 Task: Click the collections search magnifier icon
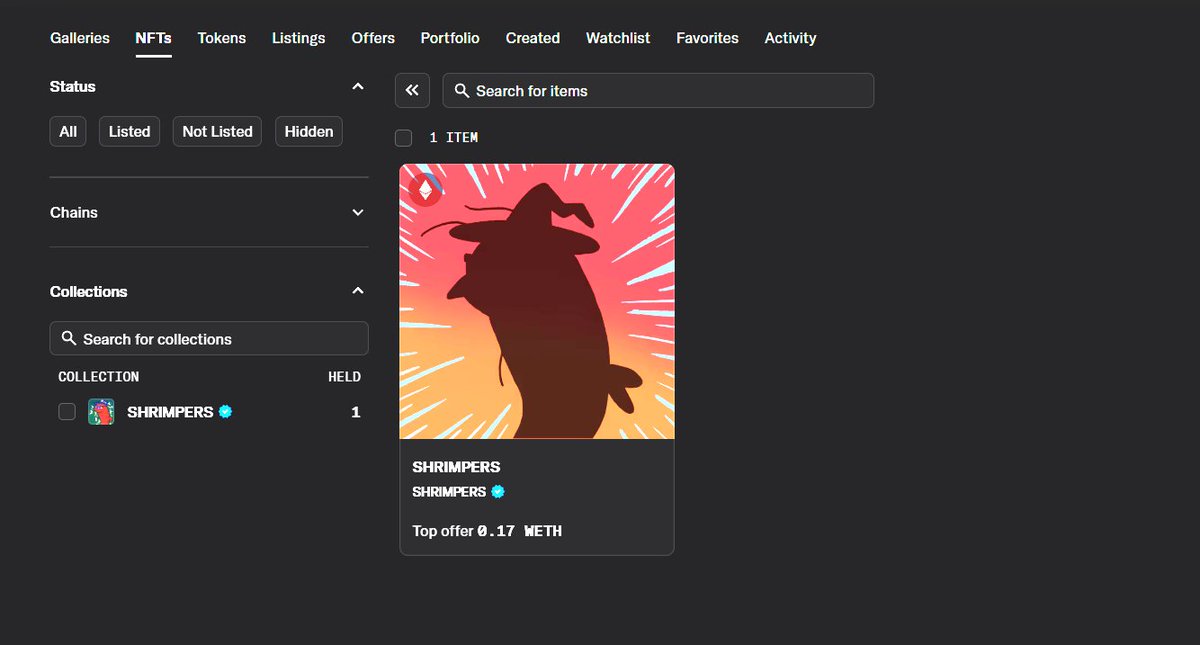click(x=69, y=338)
